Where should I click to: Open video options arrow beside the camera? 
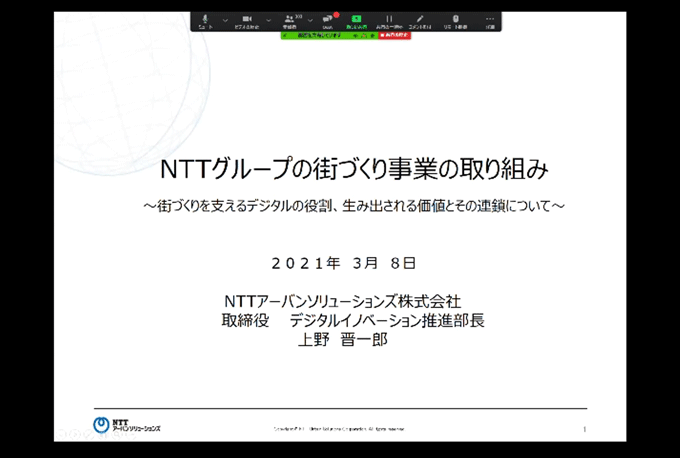click(268, 20)
